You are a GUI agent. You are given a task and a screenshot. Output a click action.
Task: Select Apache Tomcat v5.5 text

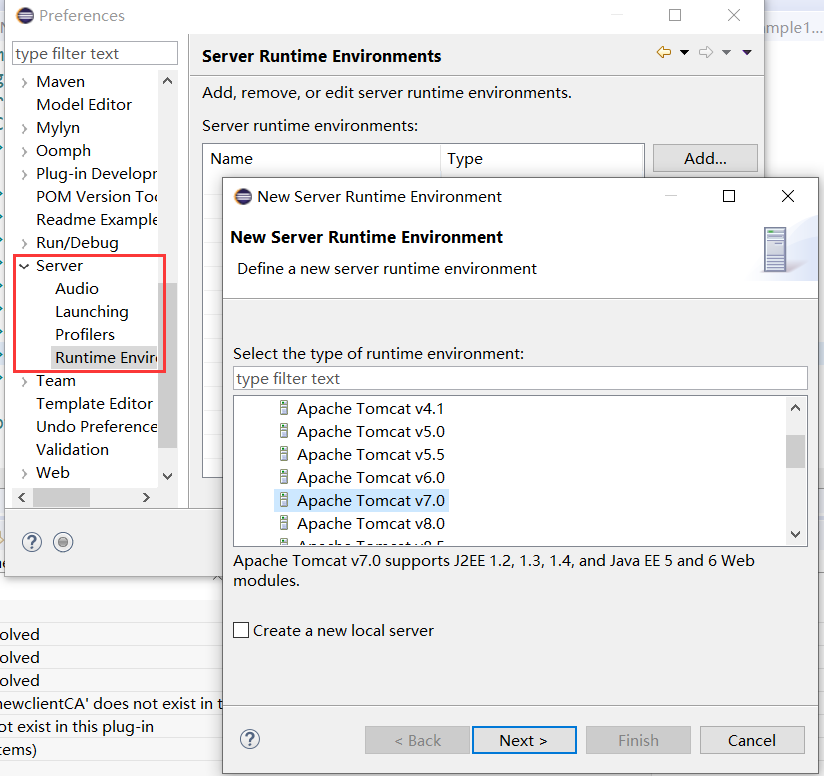pyautogui.click(x=371, y=454)
